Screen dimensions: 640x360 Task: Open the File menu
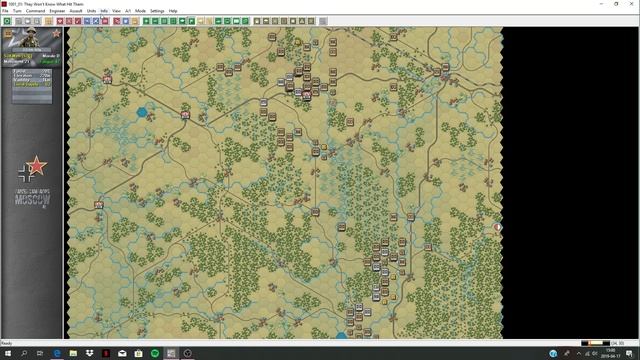5,11
